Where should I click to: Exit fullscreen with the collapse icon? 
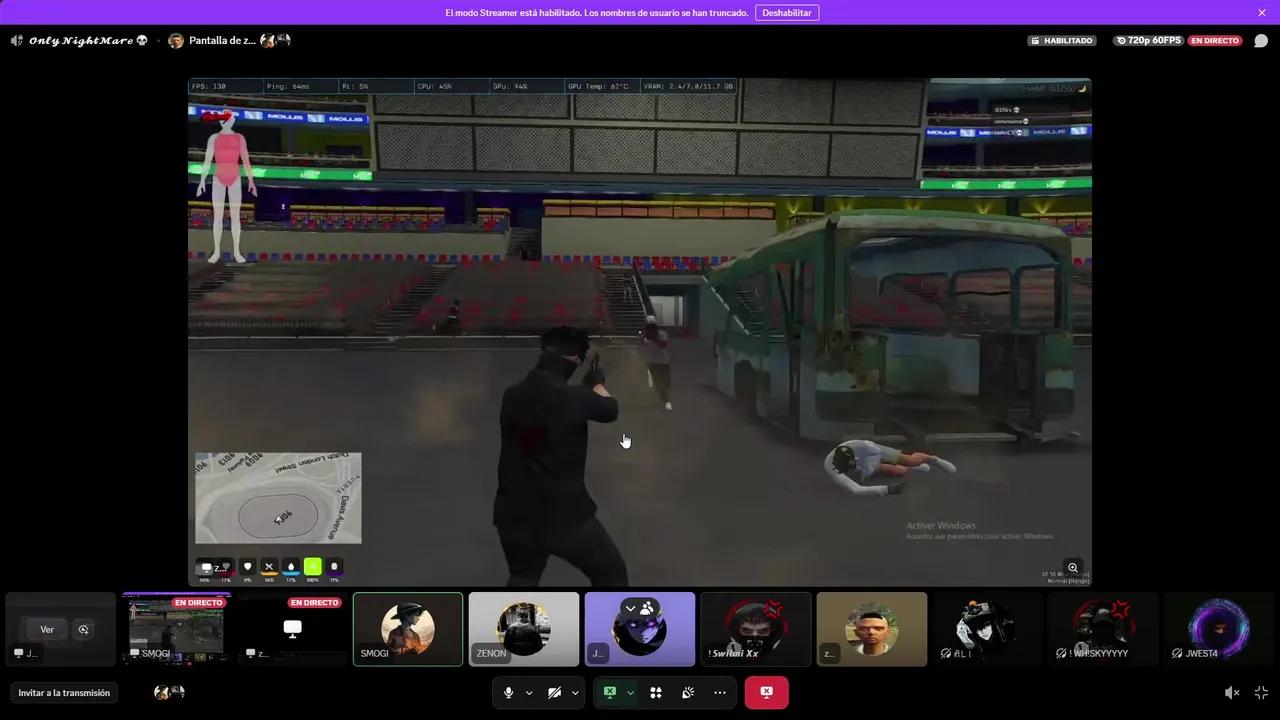click(x=1261, y=693)
